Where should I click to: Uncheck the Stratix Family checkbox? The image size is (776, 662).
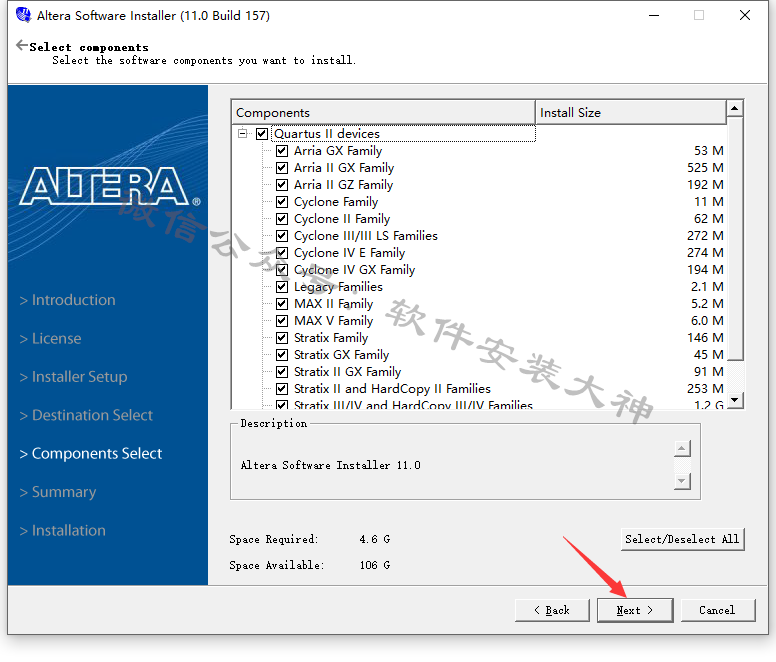[x=282, y=337]
